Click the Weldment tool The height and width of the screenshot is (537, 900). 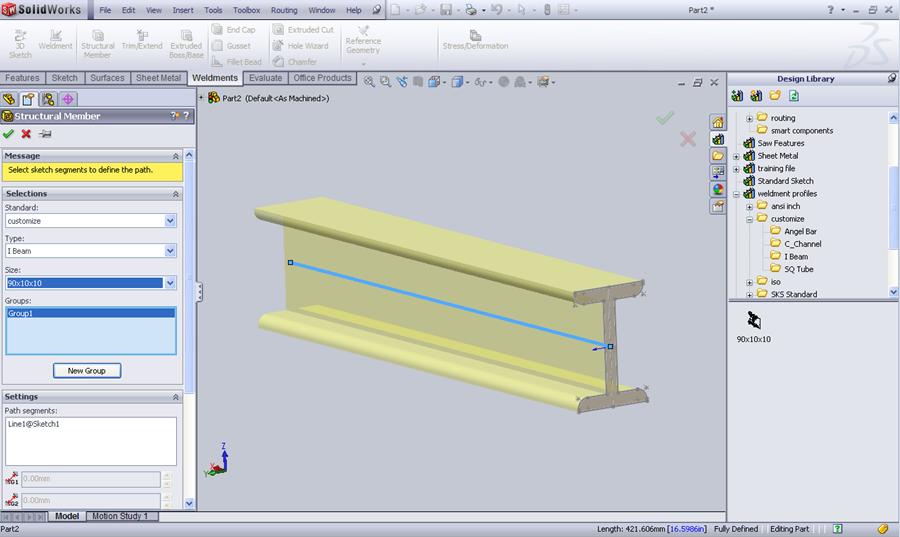point(55,40)
